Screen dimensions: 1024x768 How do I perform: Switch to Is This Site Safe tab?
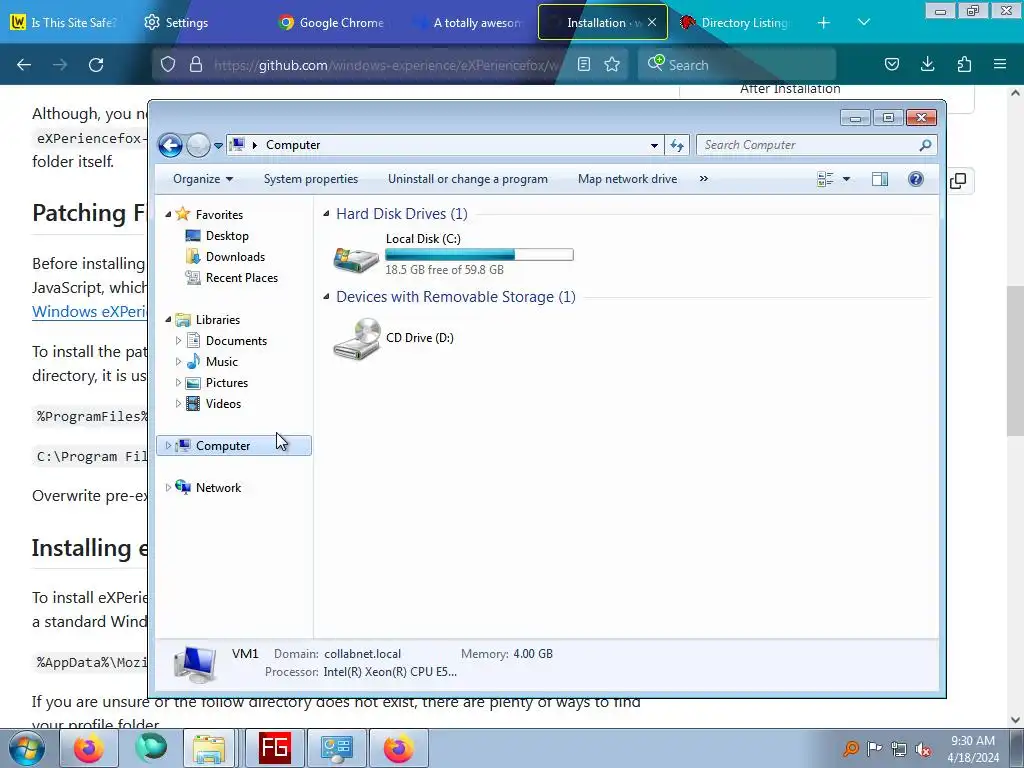64,22
